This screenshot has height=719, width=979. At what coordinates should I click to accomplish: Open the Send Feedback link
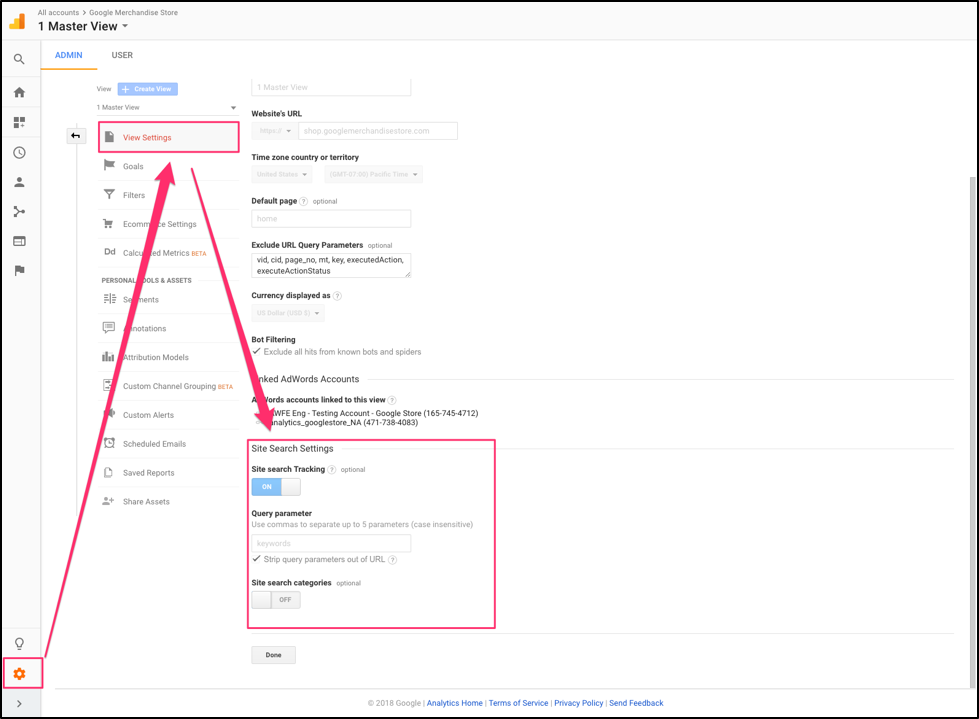pyautogui.click(x=636, y=703)
